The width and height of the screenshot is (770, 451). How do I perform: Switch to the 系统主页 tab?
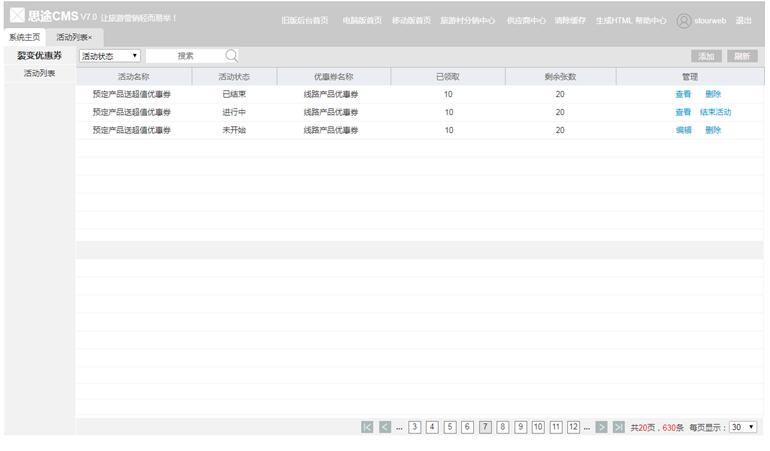[x=24, y=37]
